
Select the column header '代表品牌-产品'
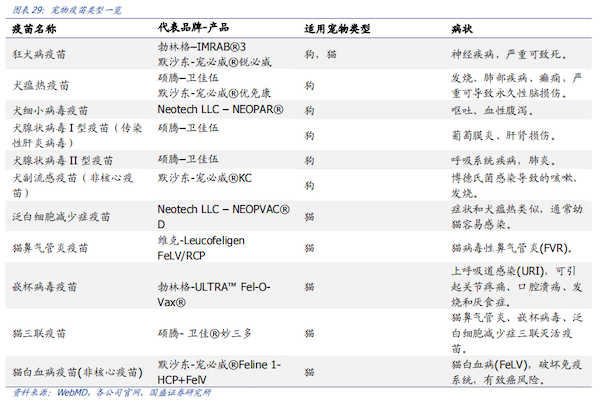pos(193,27)
